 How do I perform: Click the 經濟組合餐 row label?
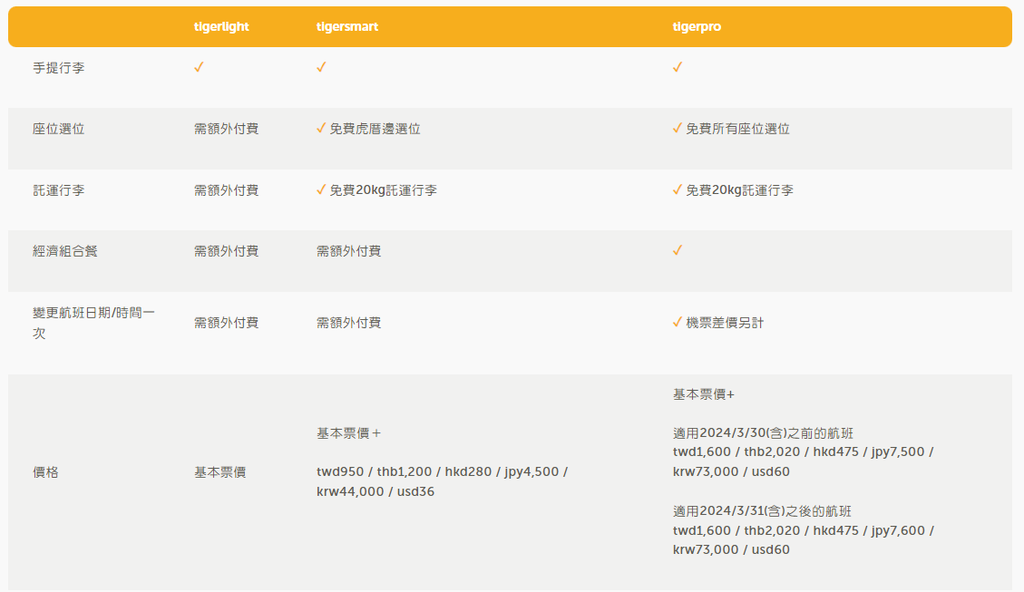tap(65, 251)
